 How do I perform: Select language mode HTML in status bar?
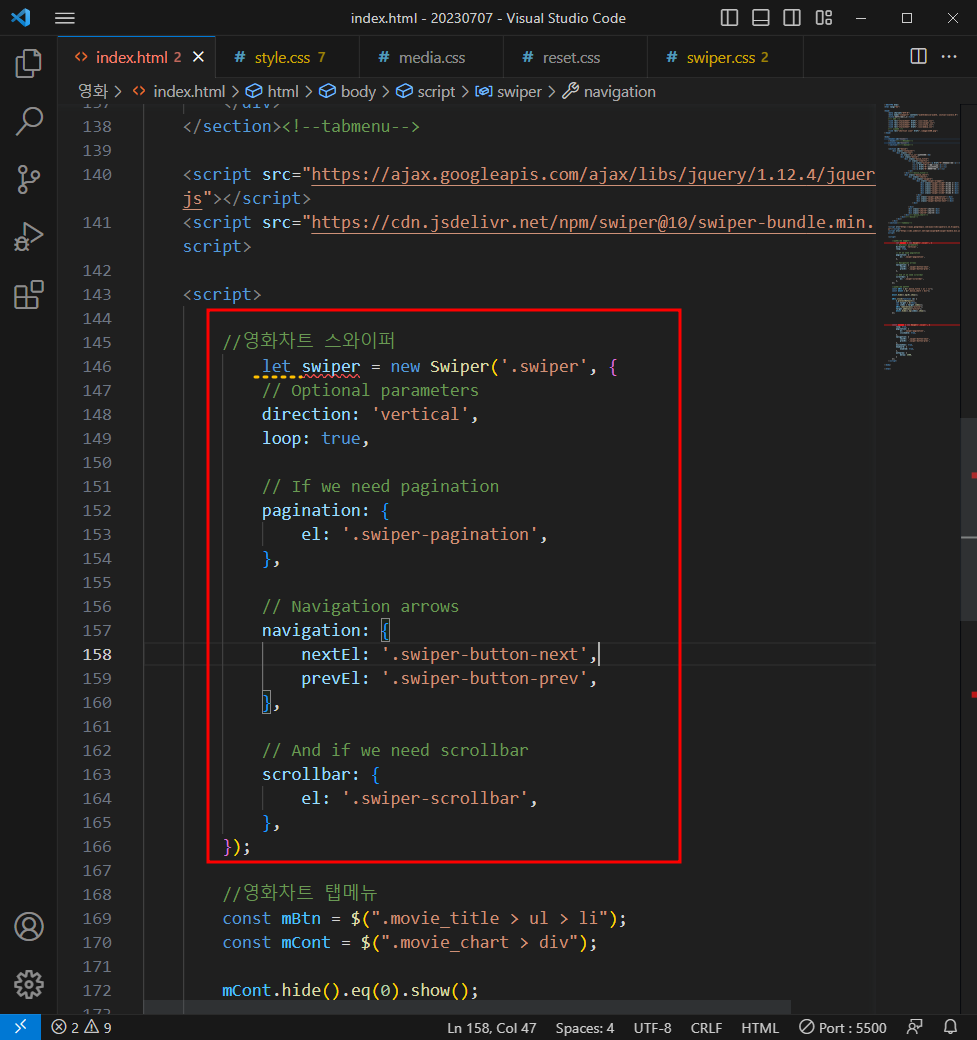759,1027
